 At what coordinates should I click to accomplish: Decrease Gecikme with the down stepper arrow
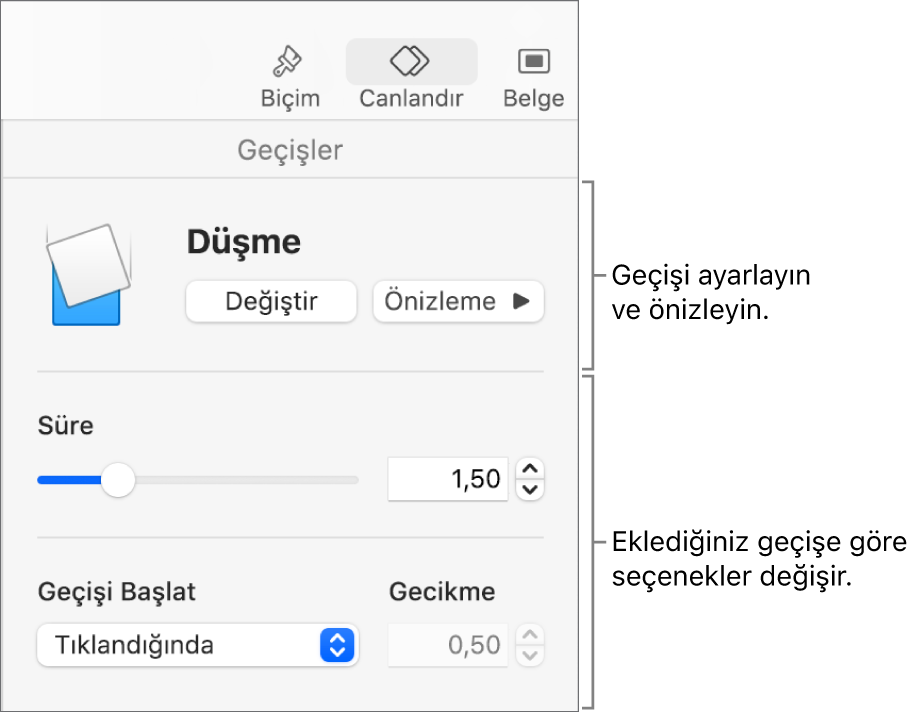pos(530,655)
